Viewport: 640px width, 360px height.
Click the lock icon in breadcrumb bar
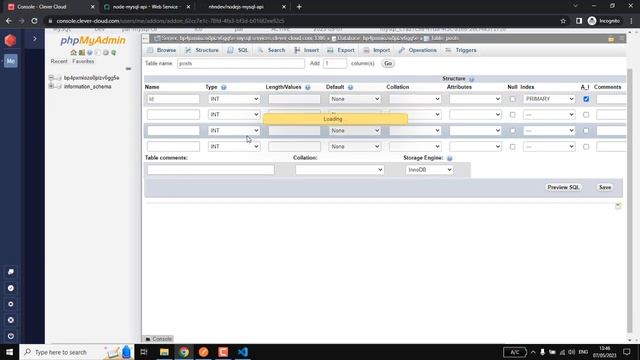(611, 39)
